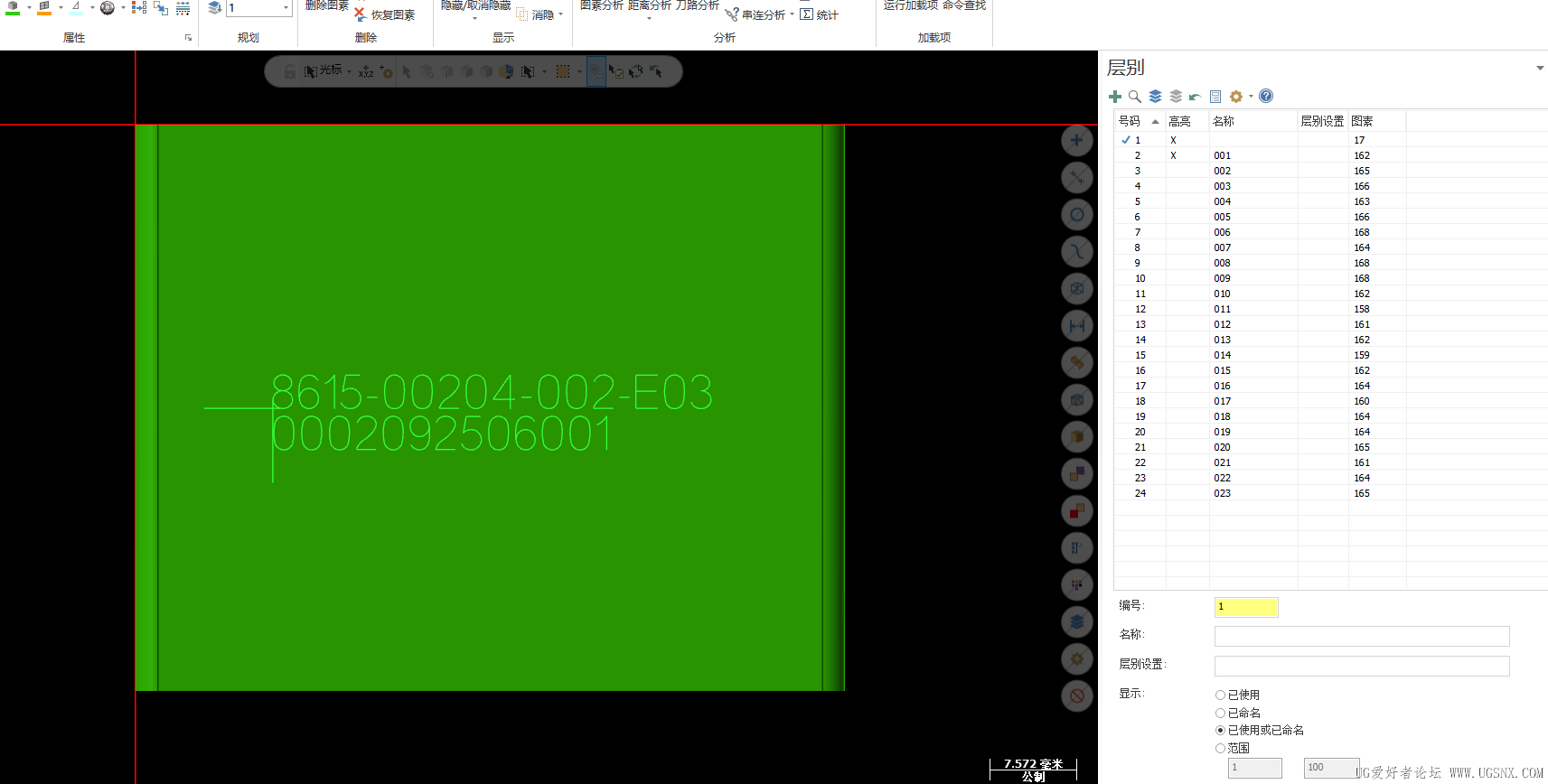Select the 范围 display radio button

(1220, 748)
